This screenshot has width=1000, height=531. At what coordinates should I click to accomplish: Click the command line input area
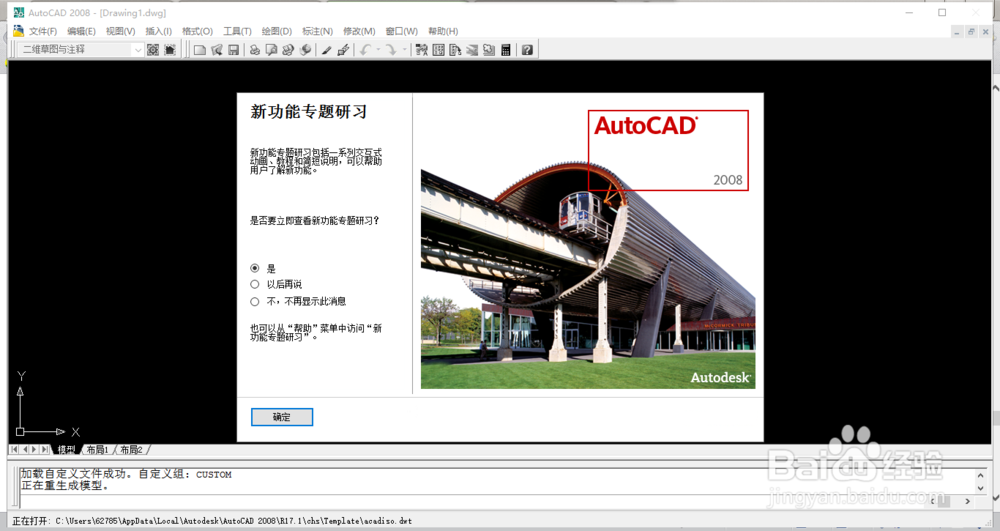[472, 502]
